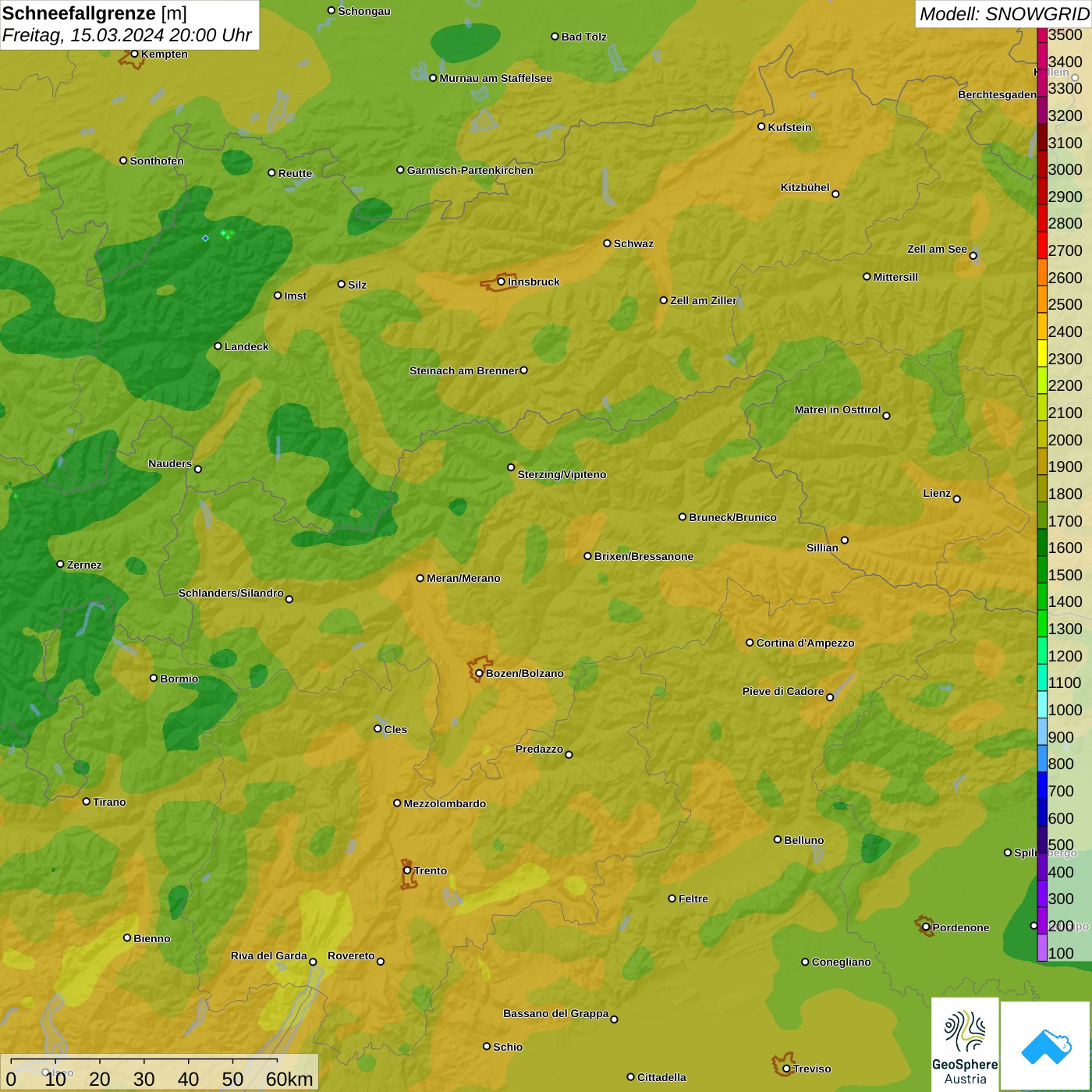Click the Kitzbühel location dot

click(x=835, y=193)
